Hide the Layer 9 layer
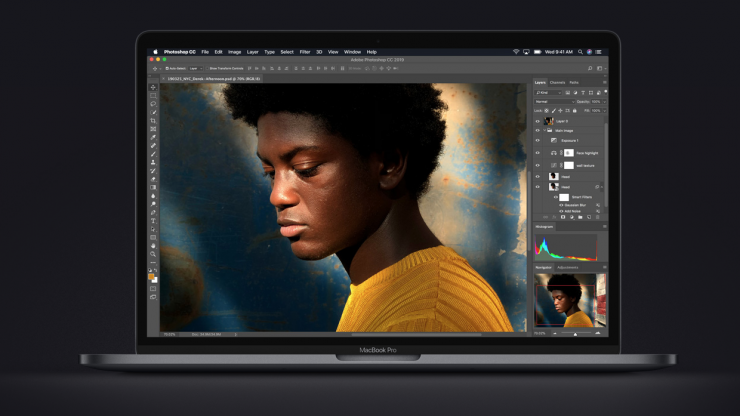Screen dimensions: 740x416 (x=537, y=120)
